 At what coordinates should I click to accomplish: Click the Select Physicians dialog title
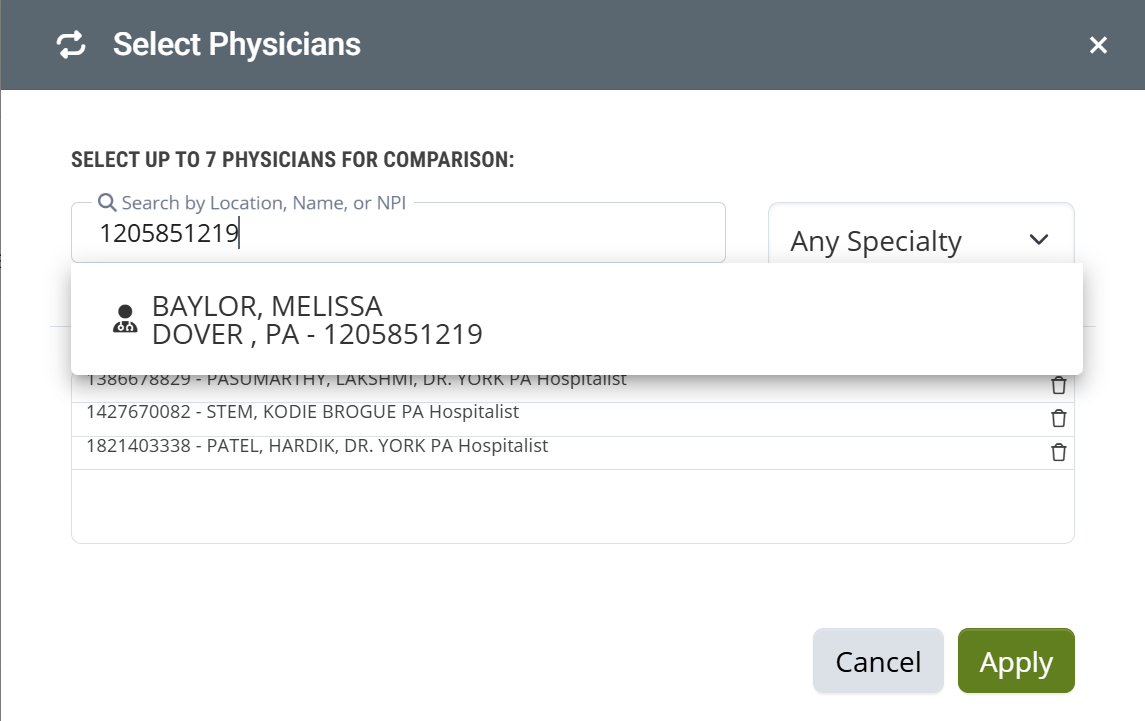(x=237, y=45)
